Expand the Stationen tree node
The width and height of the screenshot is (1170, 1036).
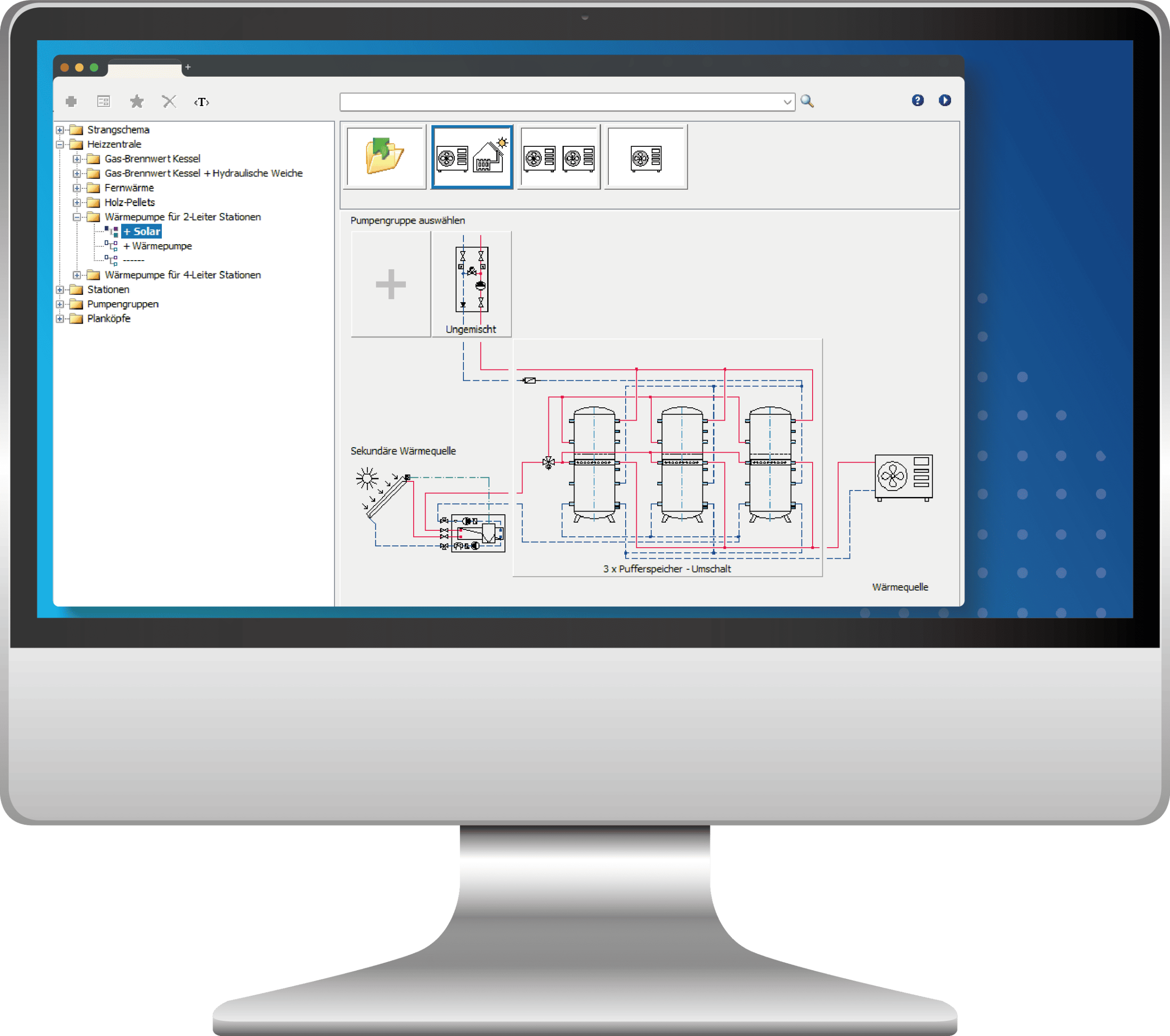(61, 289)
